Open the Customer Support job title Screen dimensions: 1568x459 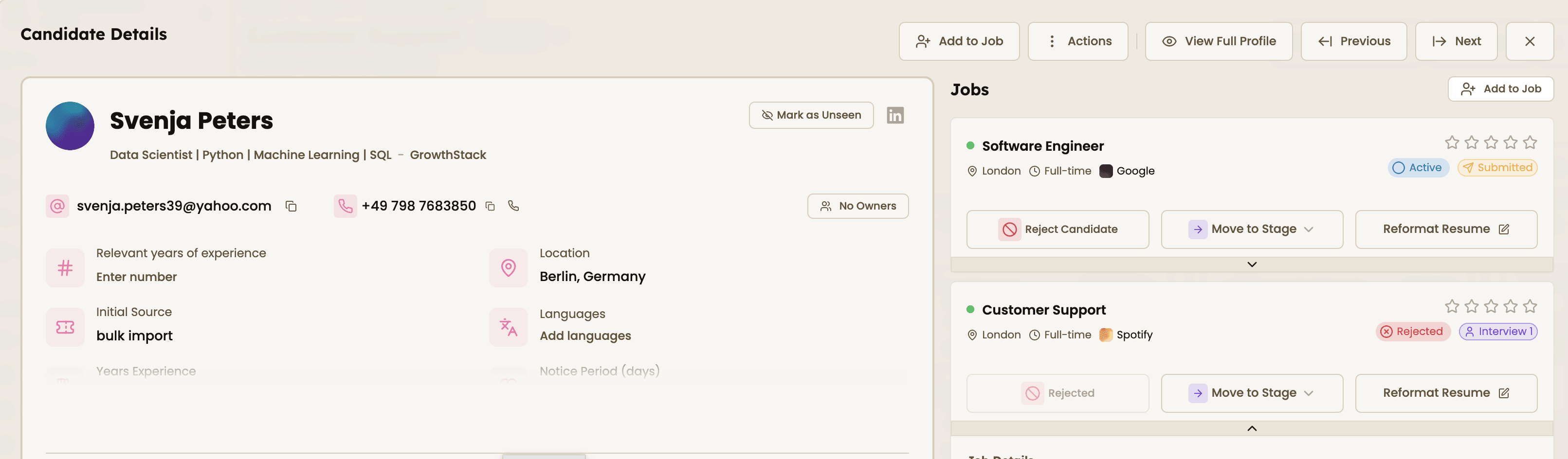[1043, 310]
